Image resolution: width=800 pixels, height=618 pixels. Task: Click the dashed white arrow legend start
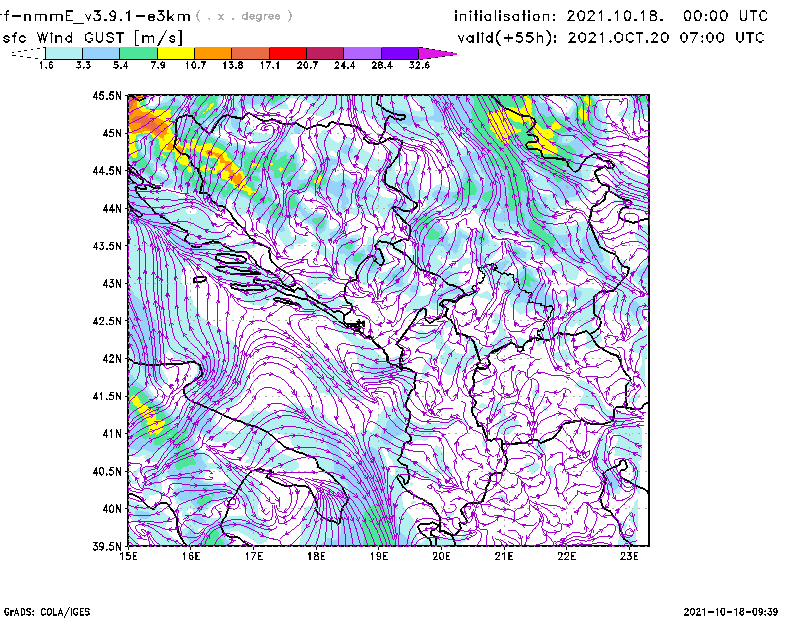tap(28, 53)
